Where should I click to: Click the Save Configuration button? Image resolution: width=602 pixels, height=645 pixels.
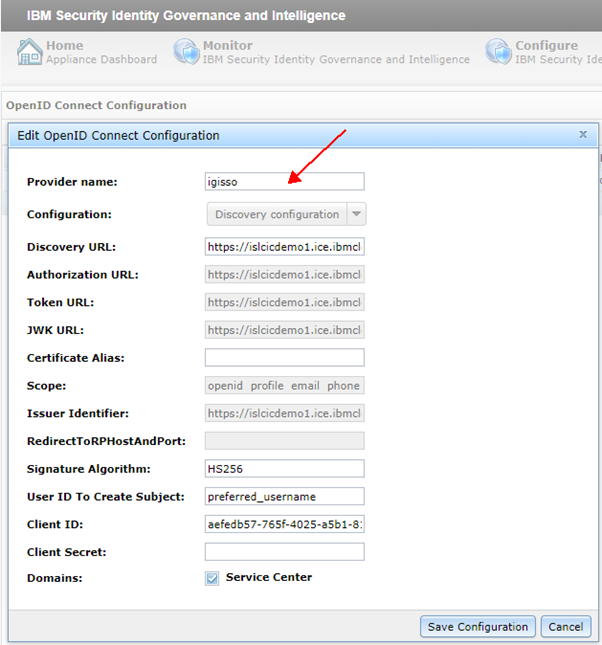pos(478,626)
